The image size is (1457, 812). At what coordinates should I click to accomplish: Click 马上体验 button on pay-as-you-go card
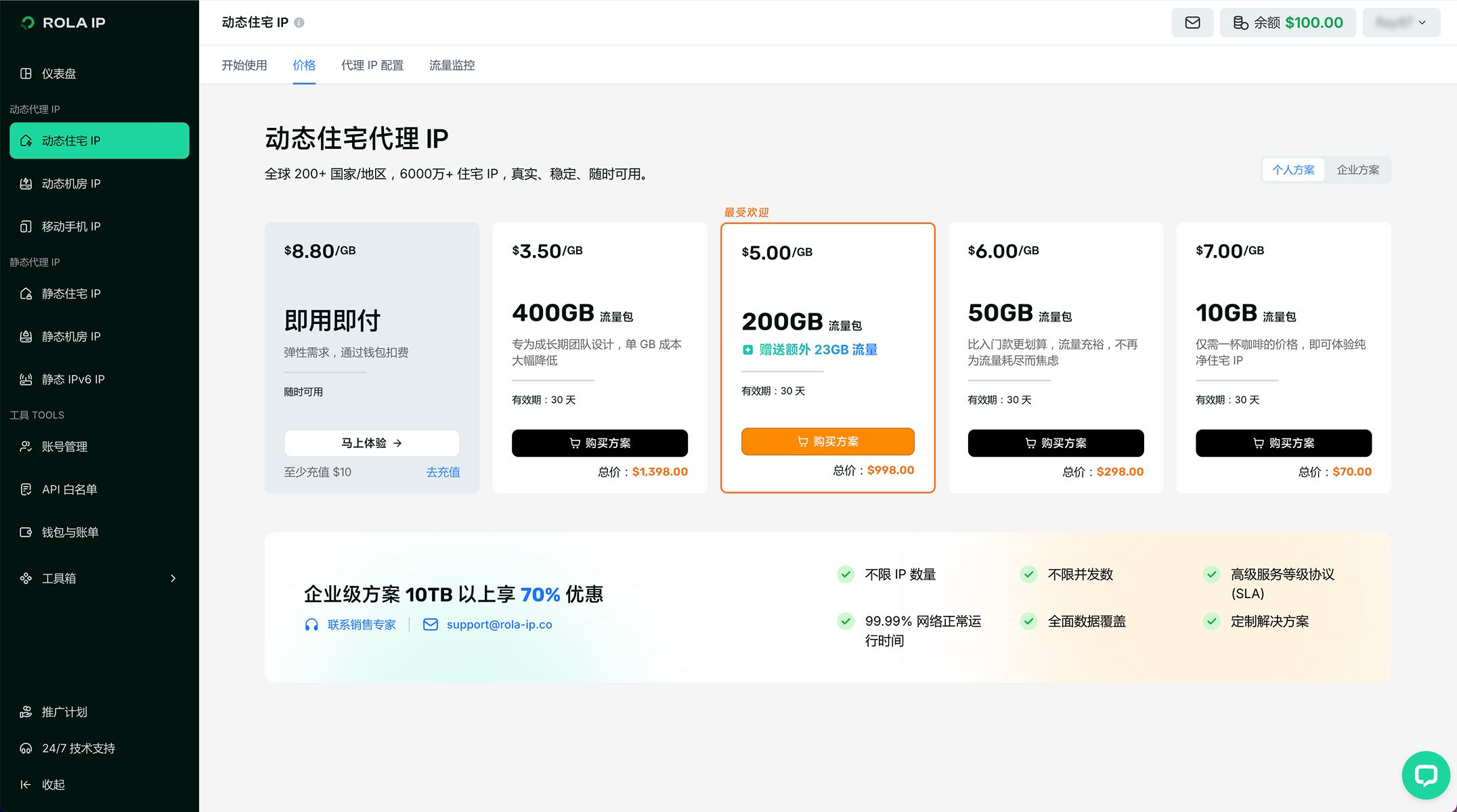pos(372,443)
